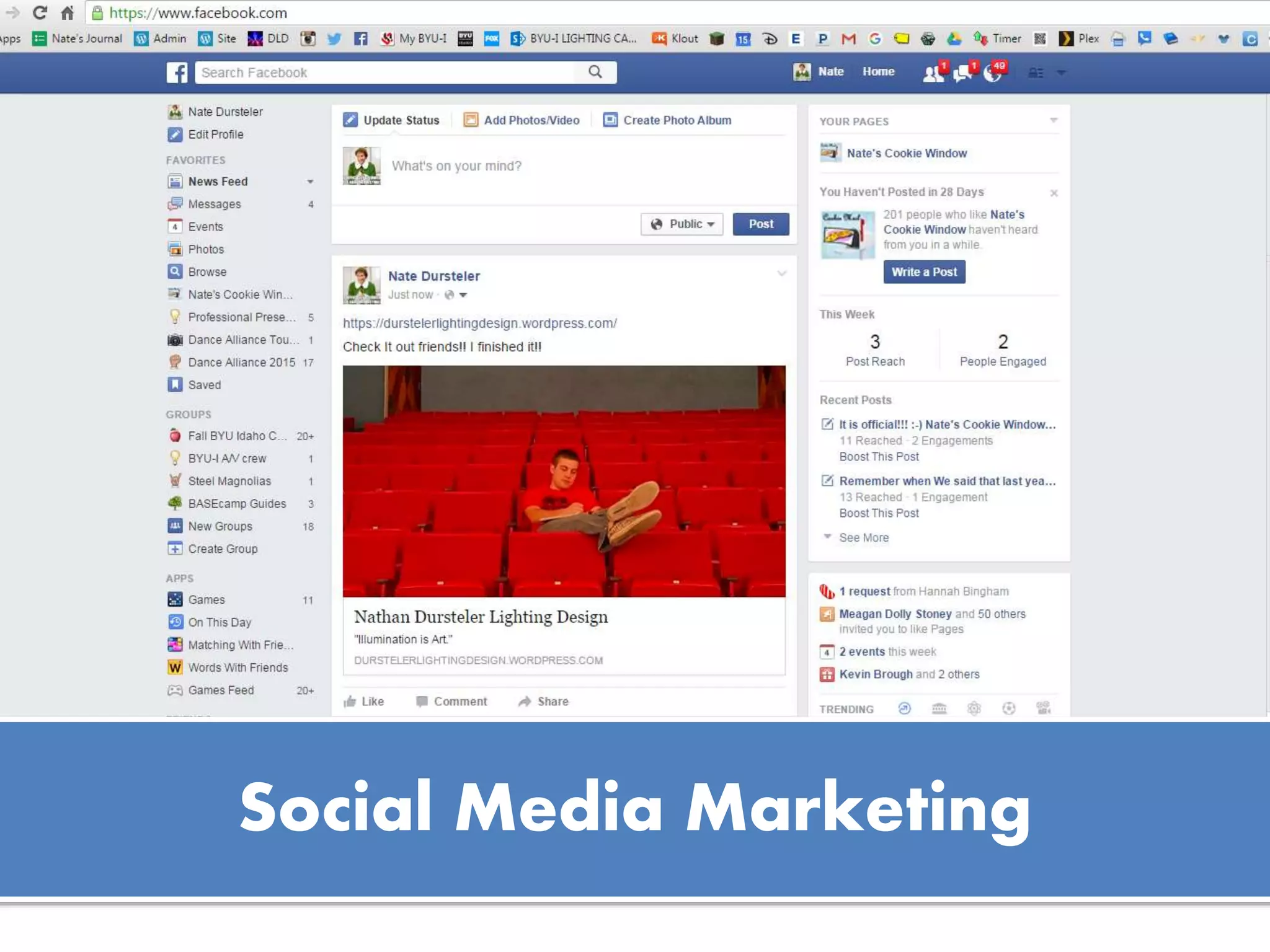This screenshot has height=952, width=1270.
Task: Open PayPal bookmark icon
Action: (822, 38)
